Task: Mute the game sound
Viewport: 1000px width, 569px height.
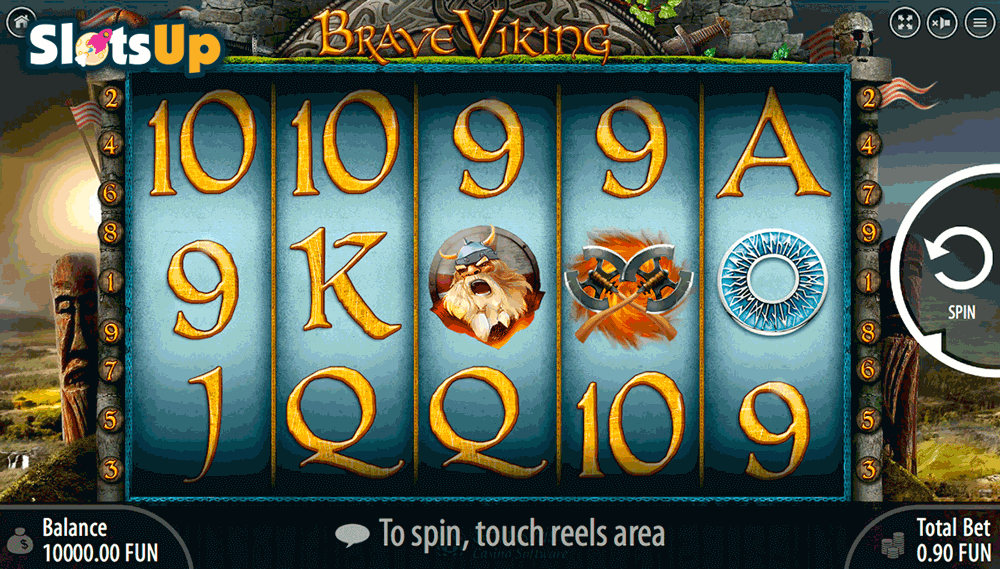Action: coord(943,23)
